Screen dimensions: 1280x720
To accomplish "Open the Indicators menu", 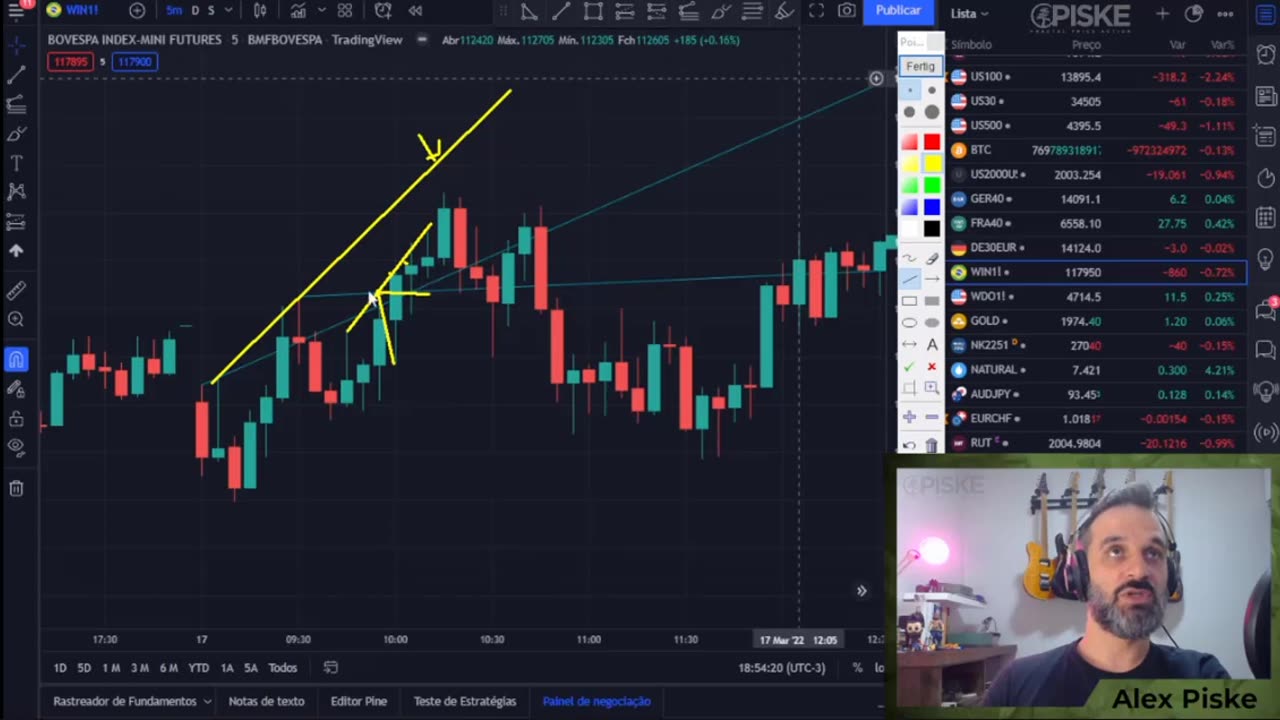I will click(297, 10).
